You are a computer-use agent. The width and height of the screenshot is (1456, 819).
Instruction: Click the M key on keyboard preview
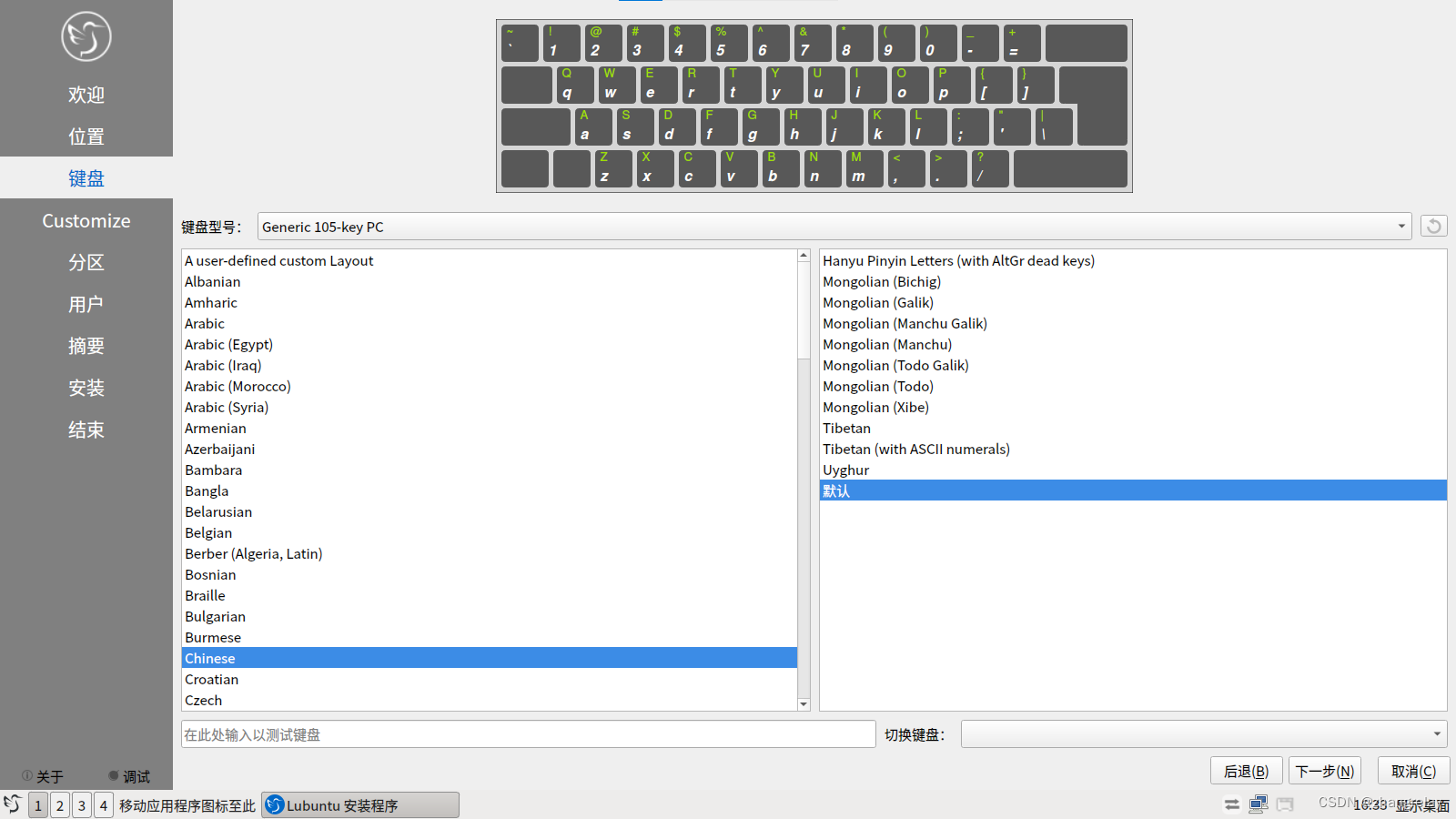864,168
